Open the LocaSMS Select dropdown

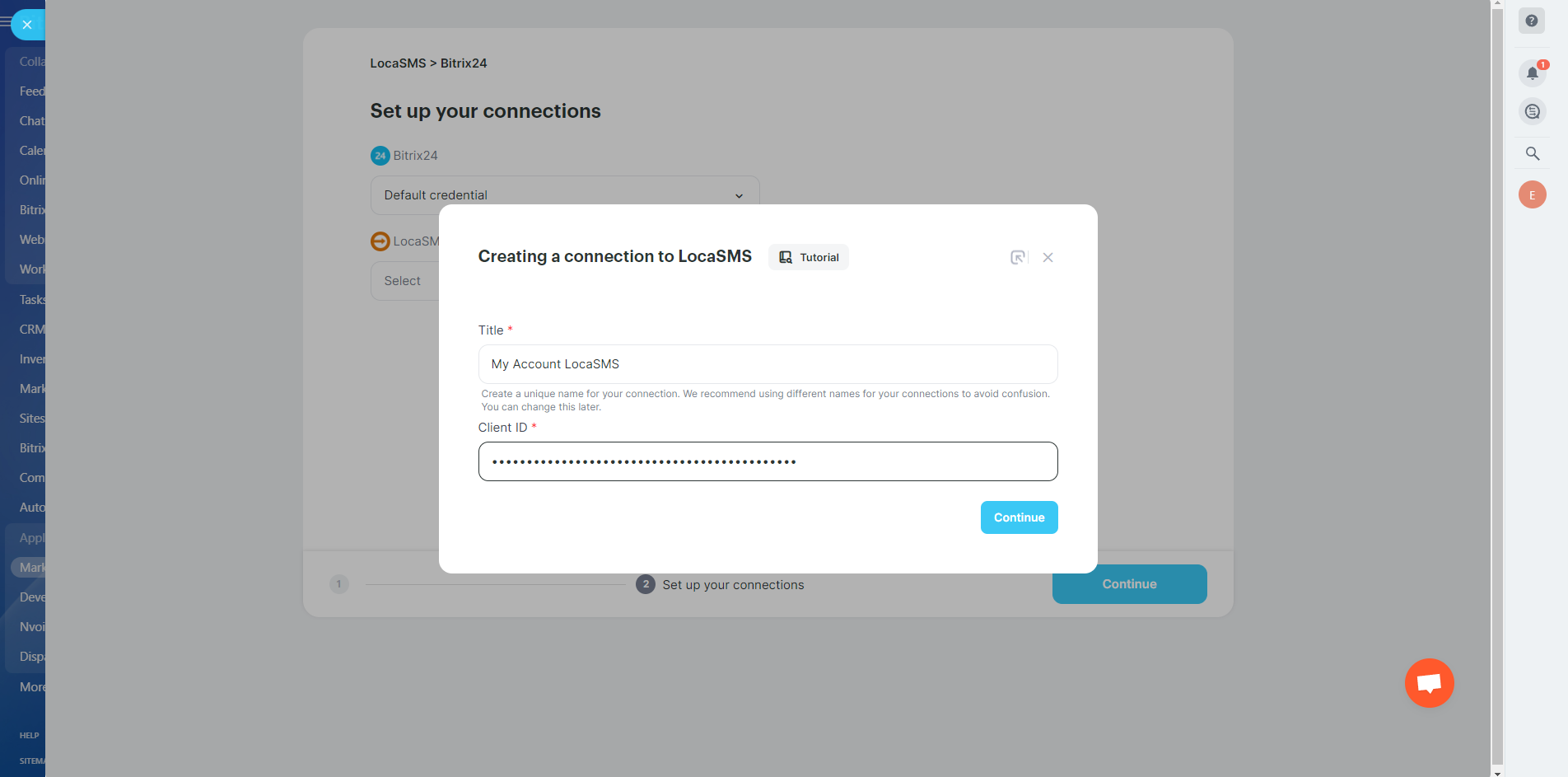(404, 281)
